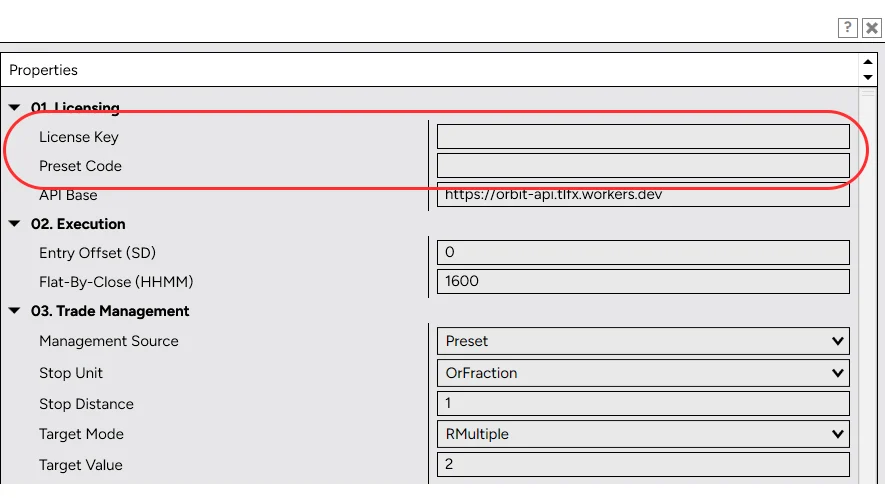Collapse the 03. Trade Management section
Image resolution: width=885 pixels, height=498 pixels.
[15, 311]
